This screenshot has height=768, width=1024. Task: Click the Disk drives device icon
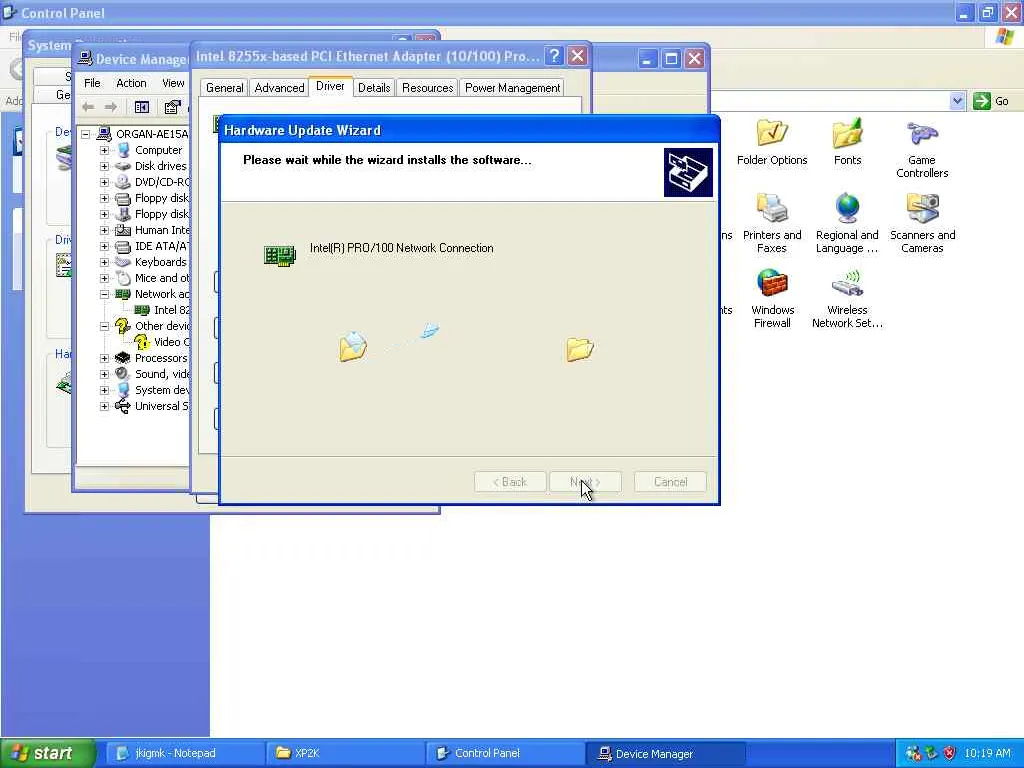123,166
